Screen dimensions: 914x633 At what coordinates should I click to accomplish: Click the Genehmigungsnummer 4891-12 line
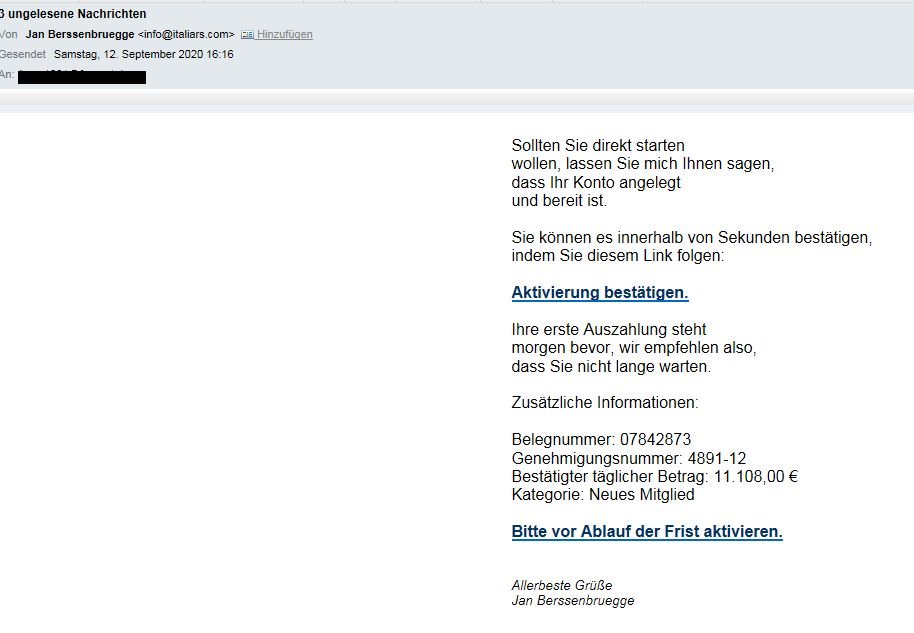pos(629,458)
